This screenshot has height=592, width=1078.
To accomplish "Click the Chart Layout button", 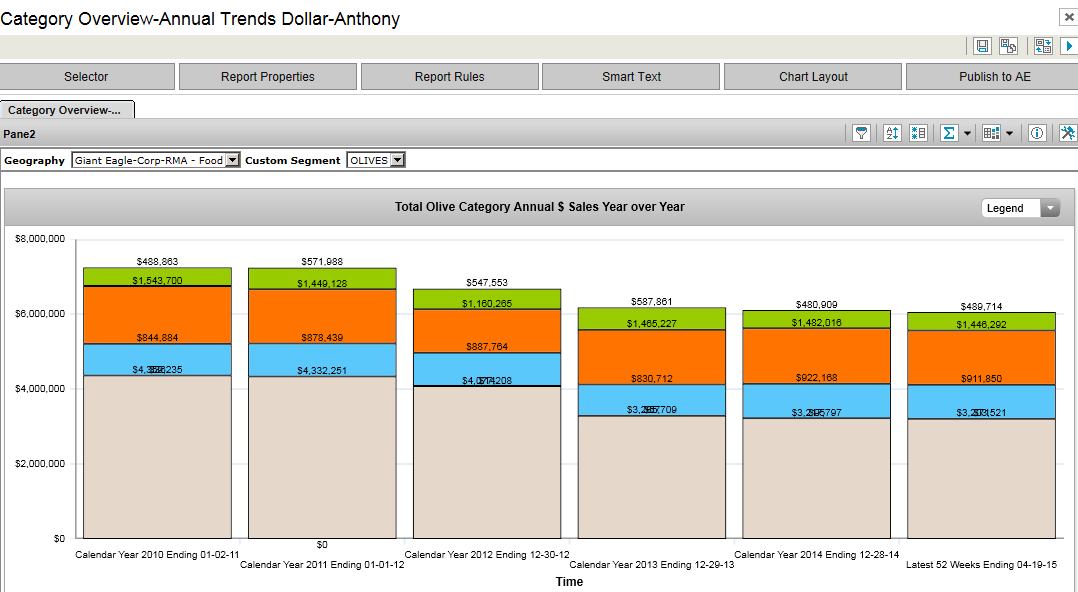I will click(x=813, y=77).
